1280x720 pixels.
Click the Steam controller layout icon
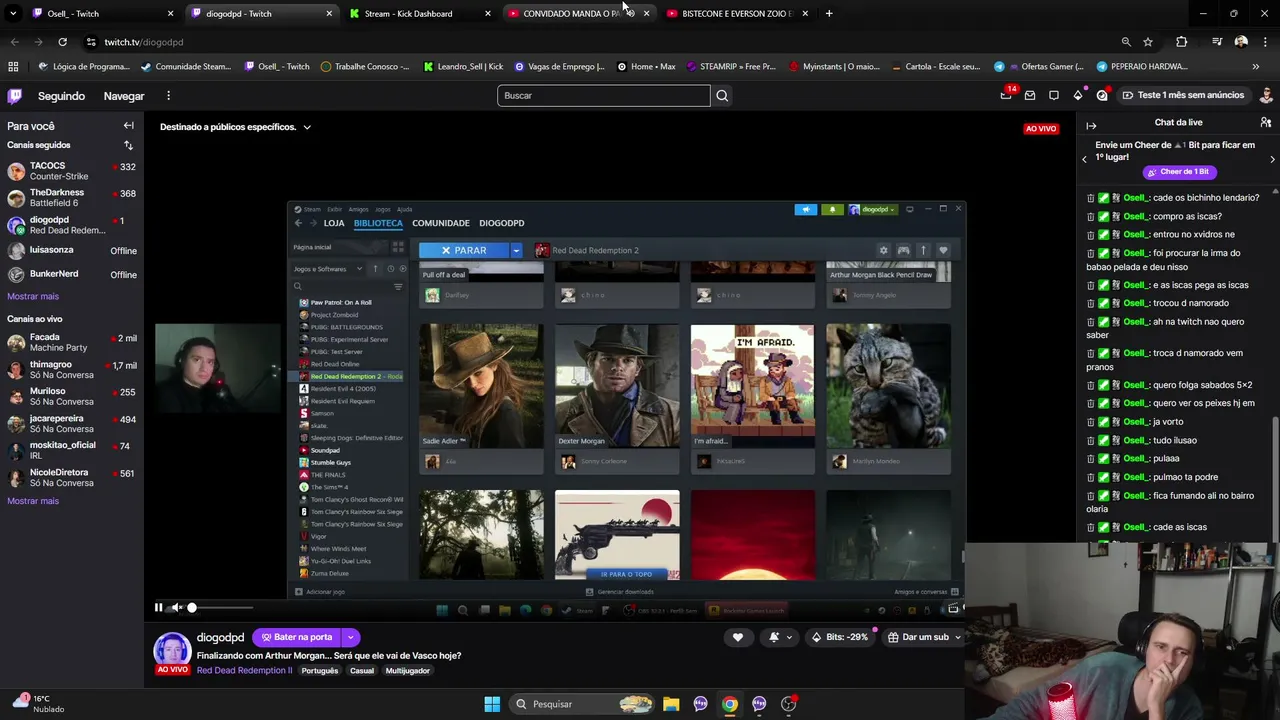coord(903,250)
